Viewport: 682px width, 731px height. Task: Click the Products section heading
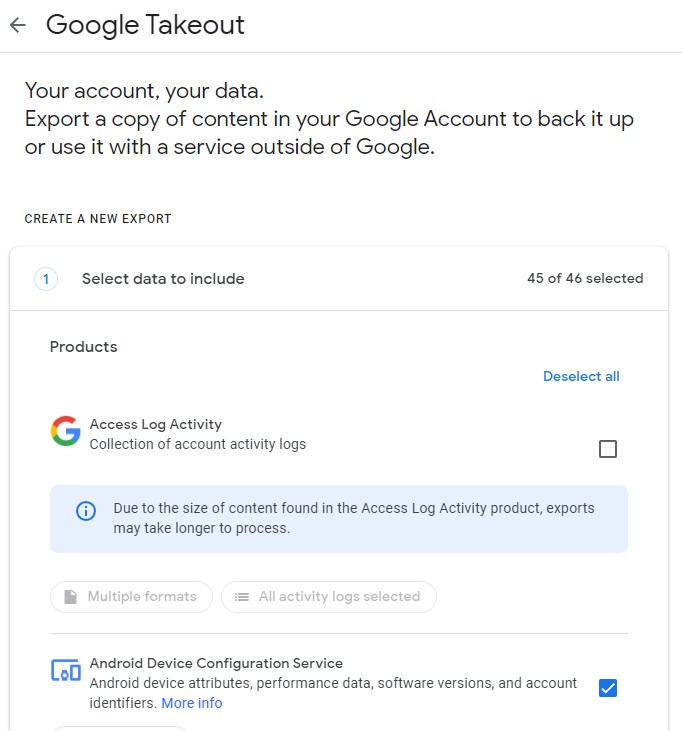tap(83, 347)
